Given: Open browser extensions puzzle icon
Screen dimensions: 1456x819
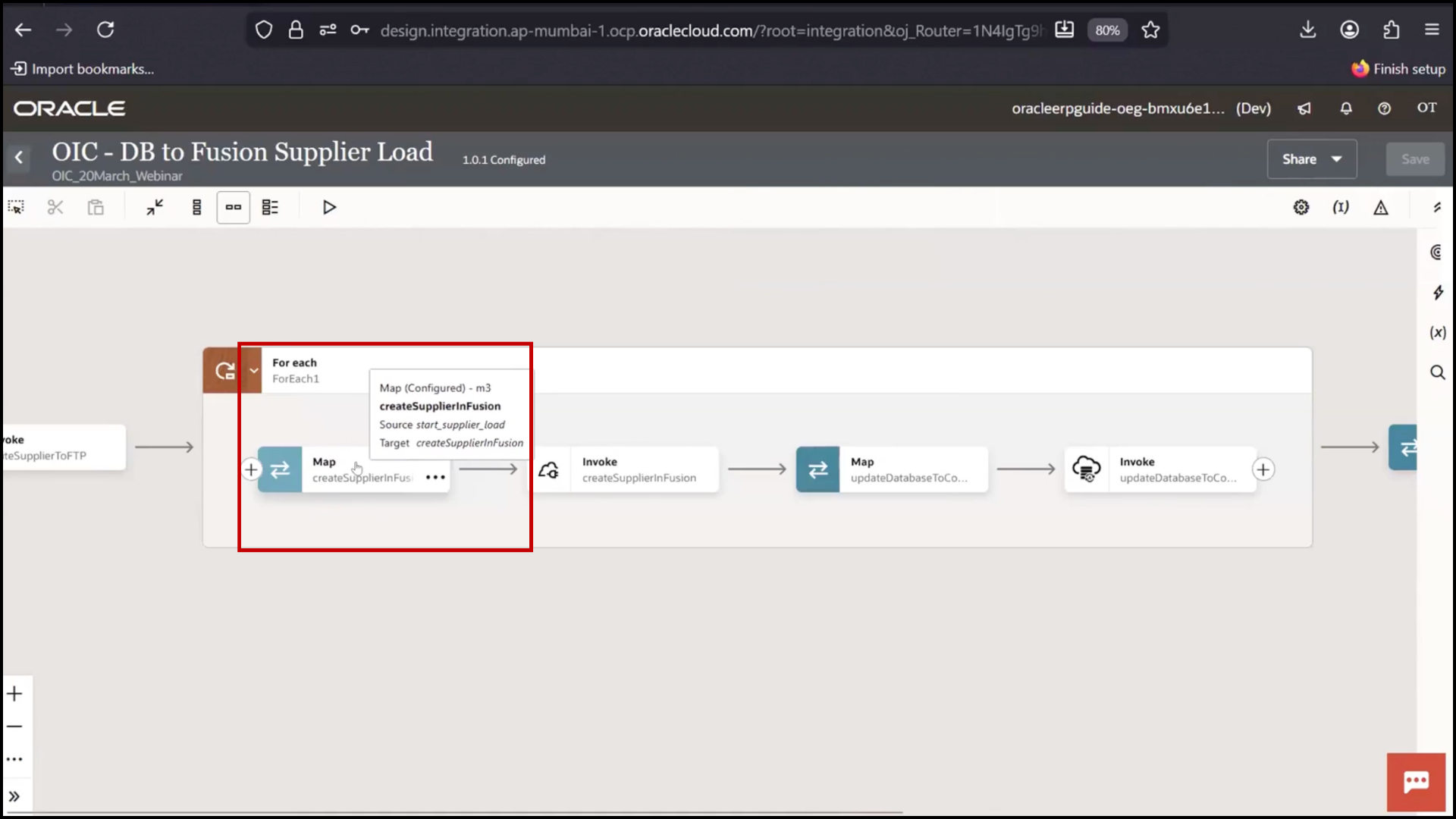Looking at the screenshot, I should point(1391,30).
